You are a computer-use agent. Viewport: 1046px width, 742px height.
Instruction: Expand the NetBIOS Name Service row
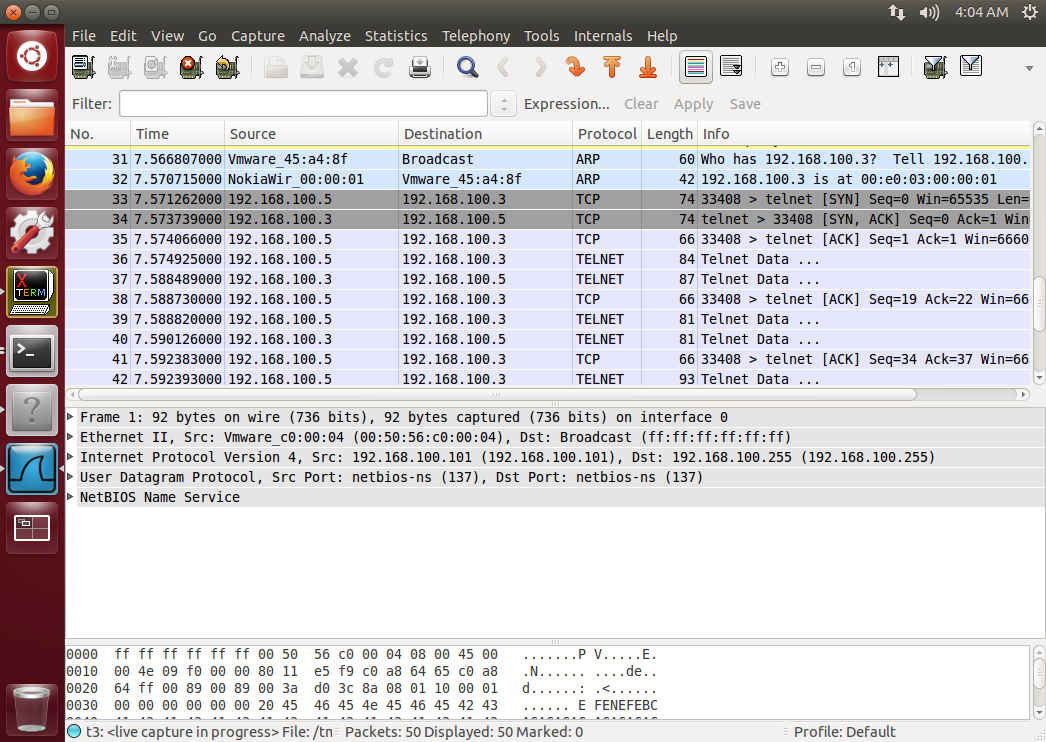[71, 497]
